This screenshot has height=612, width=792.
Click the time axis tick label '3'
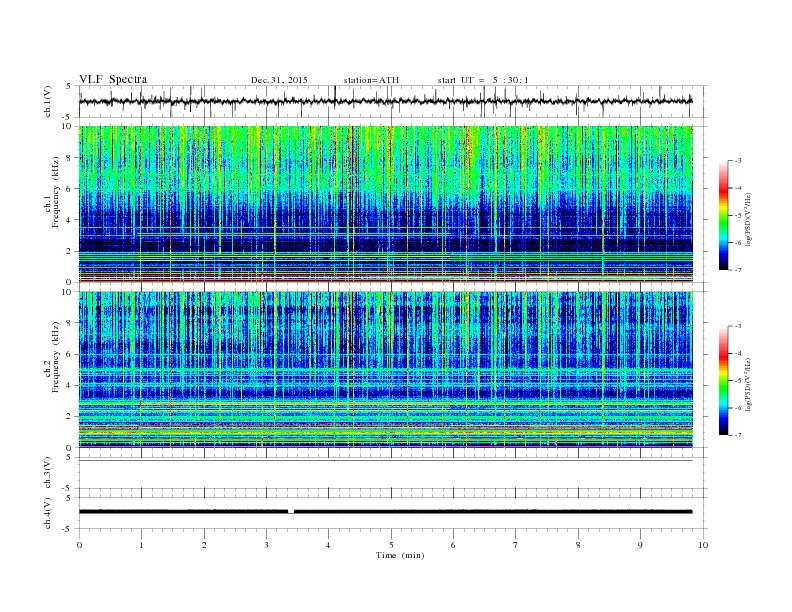click(266, 545)
